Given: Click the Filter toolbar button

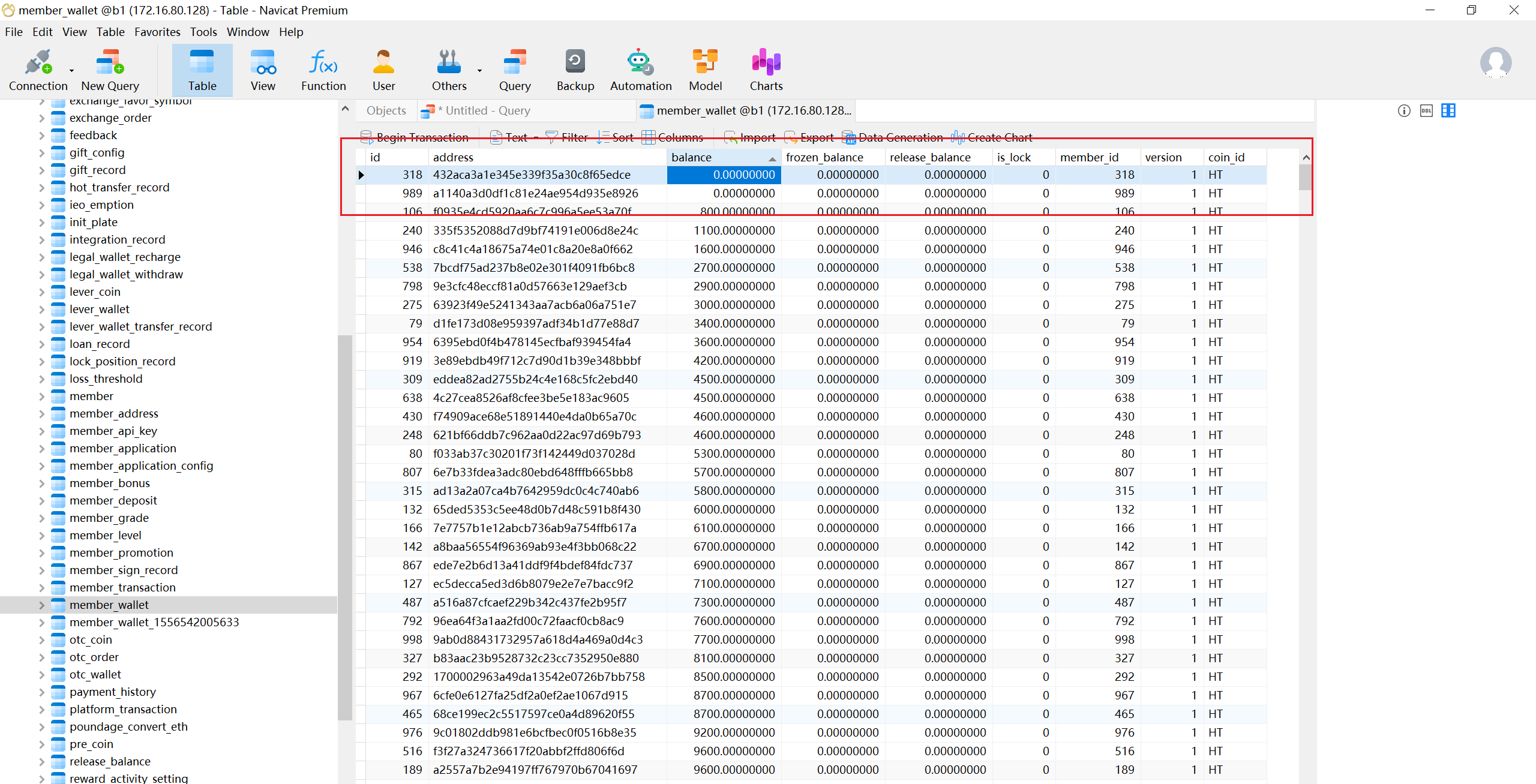Looking at the screenshot, I should (x=566, y=137).
